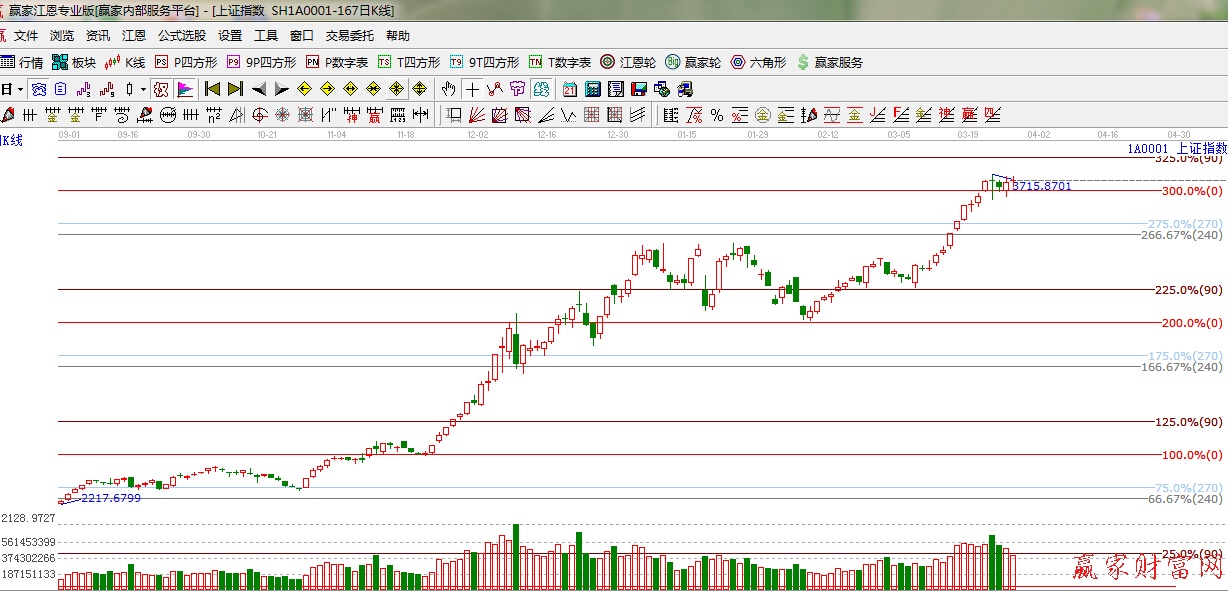Screen dimensions: 1228x591
Task: Select the hand pan tool
Action: (449, 89)
